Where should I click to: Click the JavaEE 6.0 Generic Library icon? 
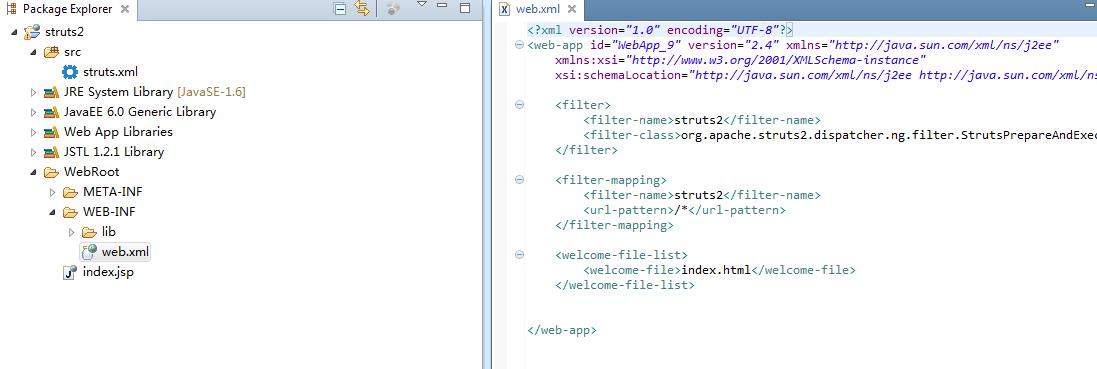coord(51,112)
